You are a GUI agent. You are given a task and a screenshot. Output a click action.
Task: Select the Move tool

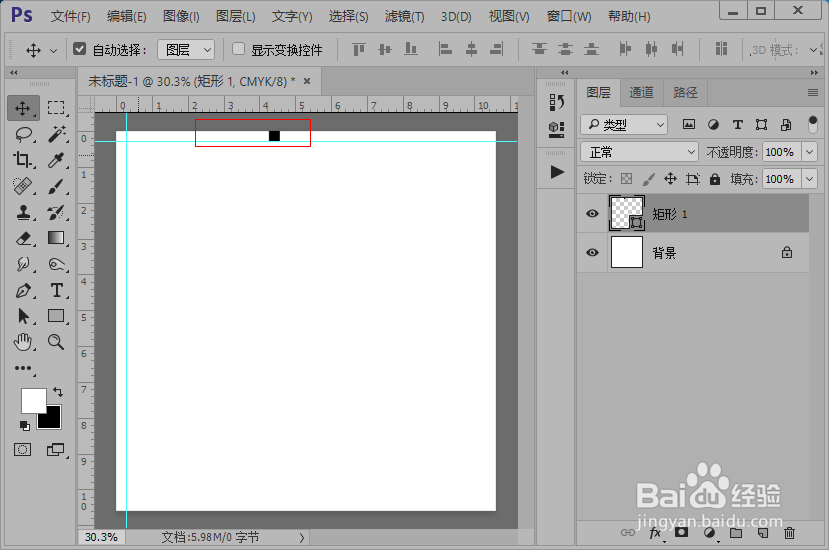(x=23, y=108)
